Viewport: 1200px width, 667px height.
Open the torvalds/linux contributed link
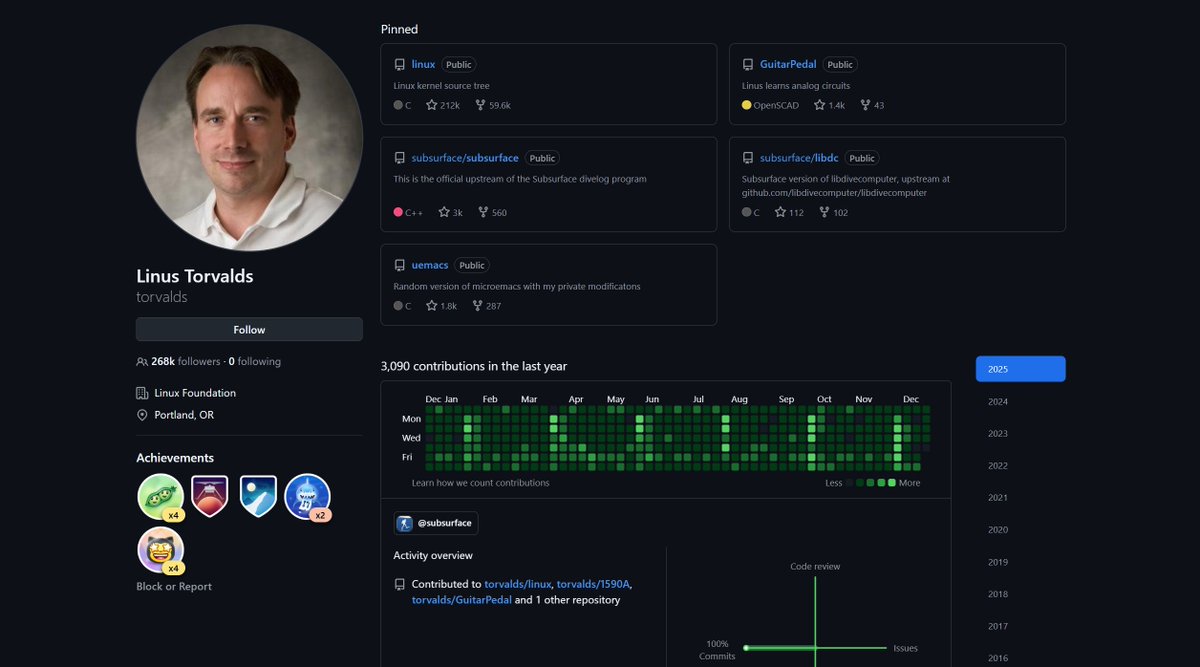point(518,584)
